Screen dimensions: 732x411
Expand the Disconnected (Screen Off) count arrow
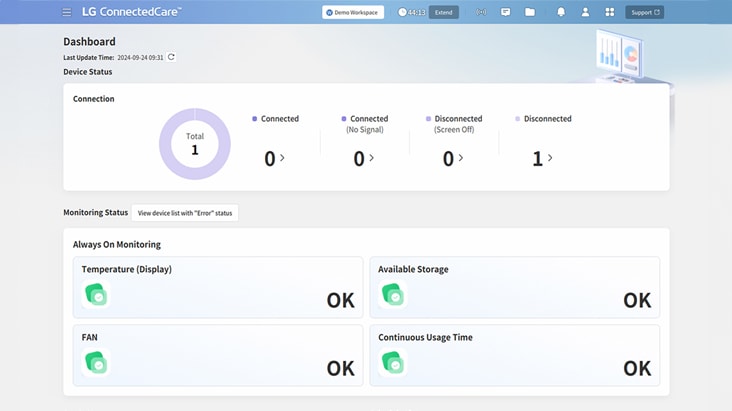(x=462, y=158)
